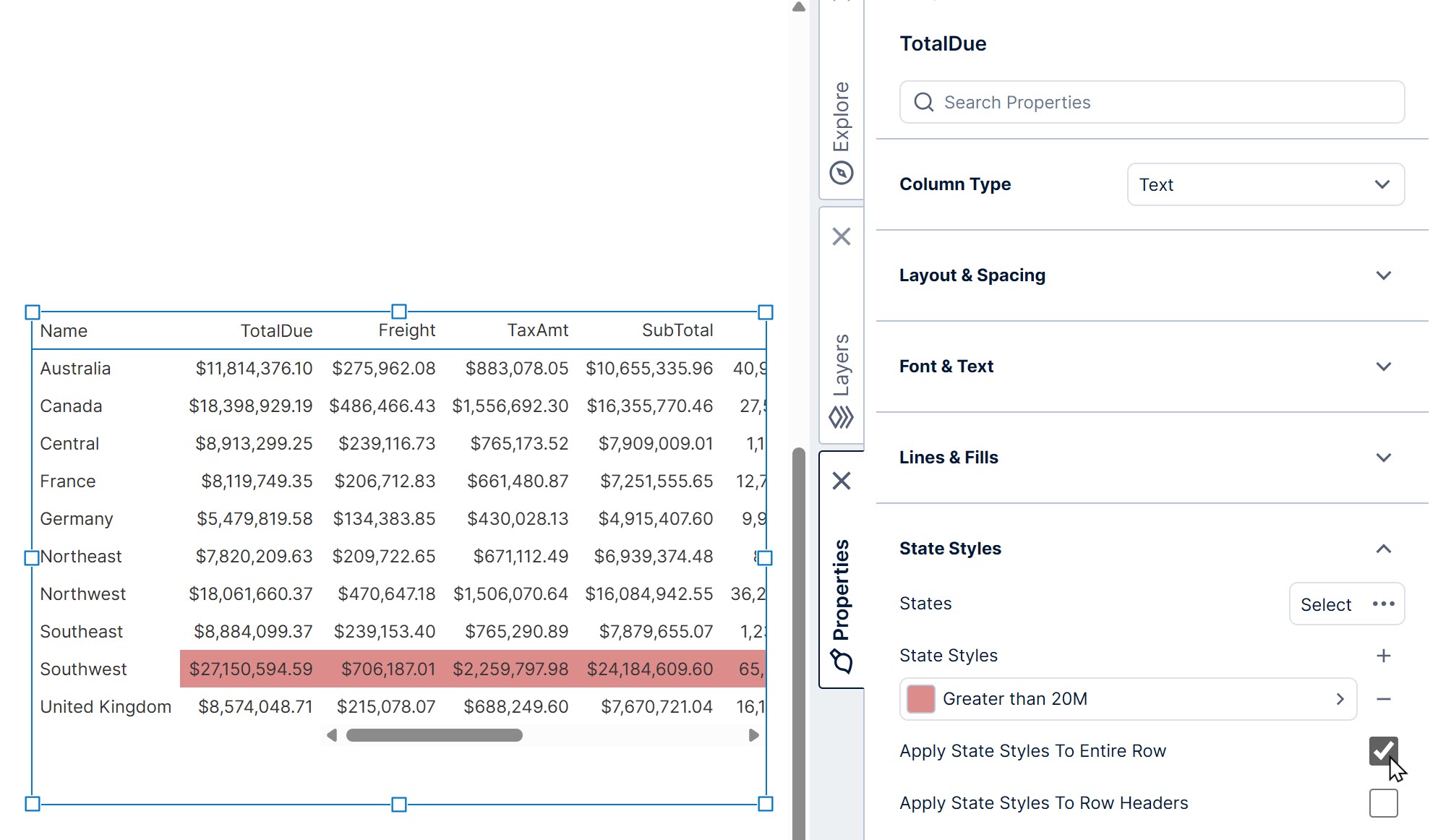Close the panel above the Properties tab
Image resolution: width=1438 pixels, height=840 pixels.
tap(841, 480)
